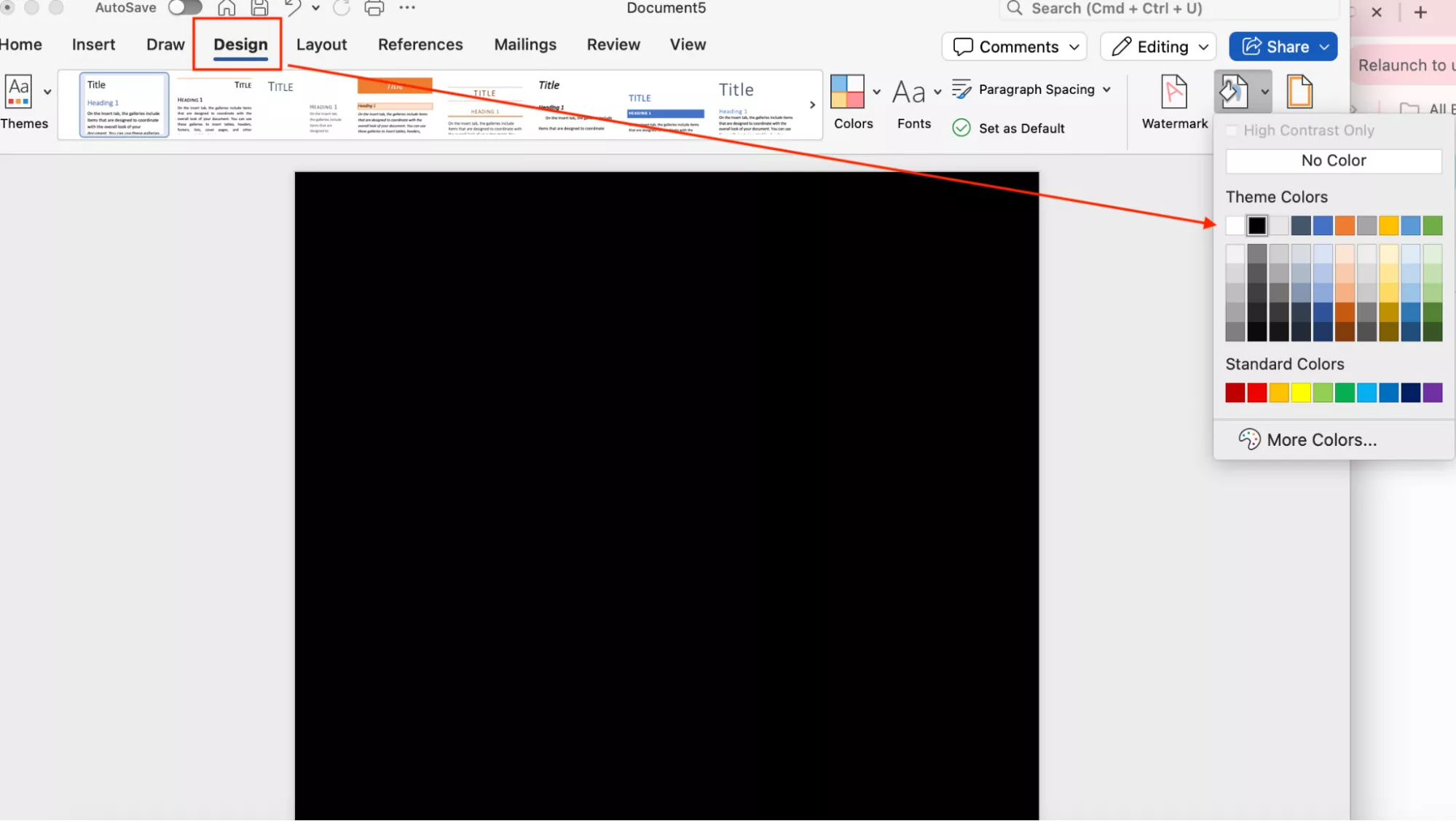Open the References tab

(x=420, y=44)
